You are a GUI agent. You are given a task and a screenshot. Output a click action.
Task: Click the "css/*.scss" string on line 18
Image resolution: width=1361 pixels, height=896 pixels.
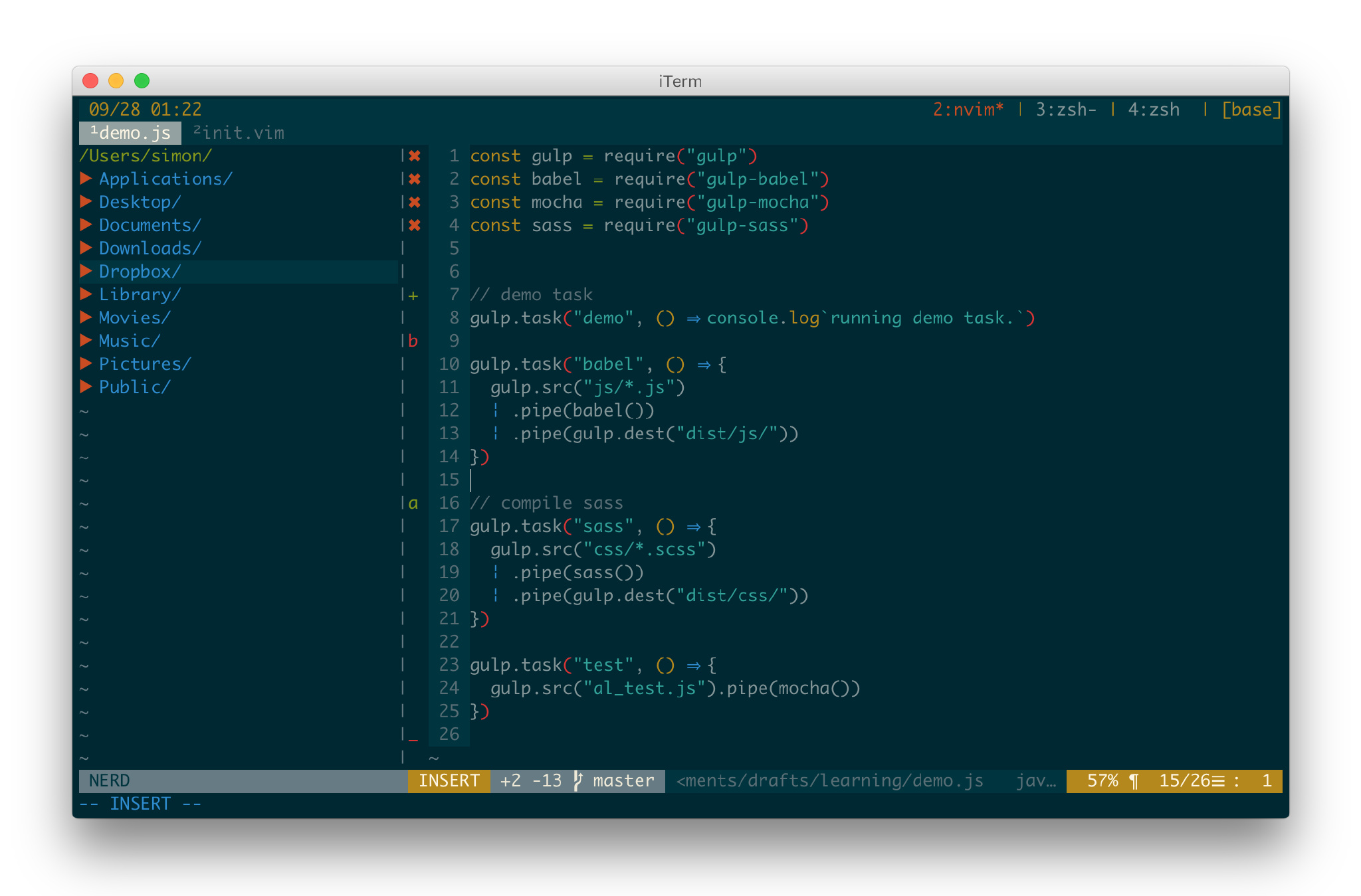point(644,549)
